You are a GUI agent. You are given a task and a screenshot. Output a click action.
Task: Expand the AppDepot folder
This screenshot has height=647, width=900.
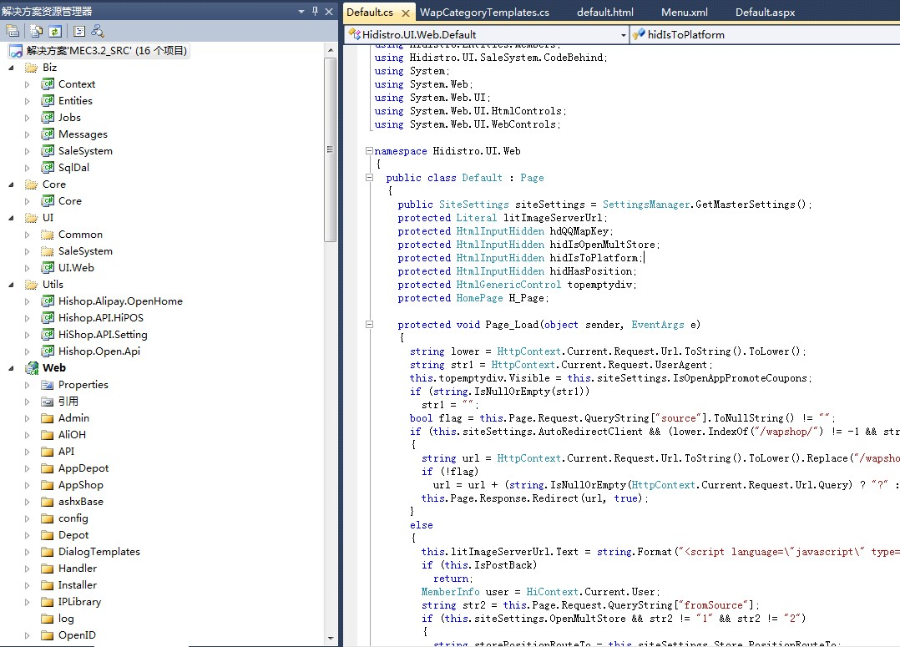[x=27, y=468]
